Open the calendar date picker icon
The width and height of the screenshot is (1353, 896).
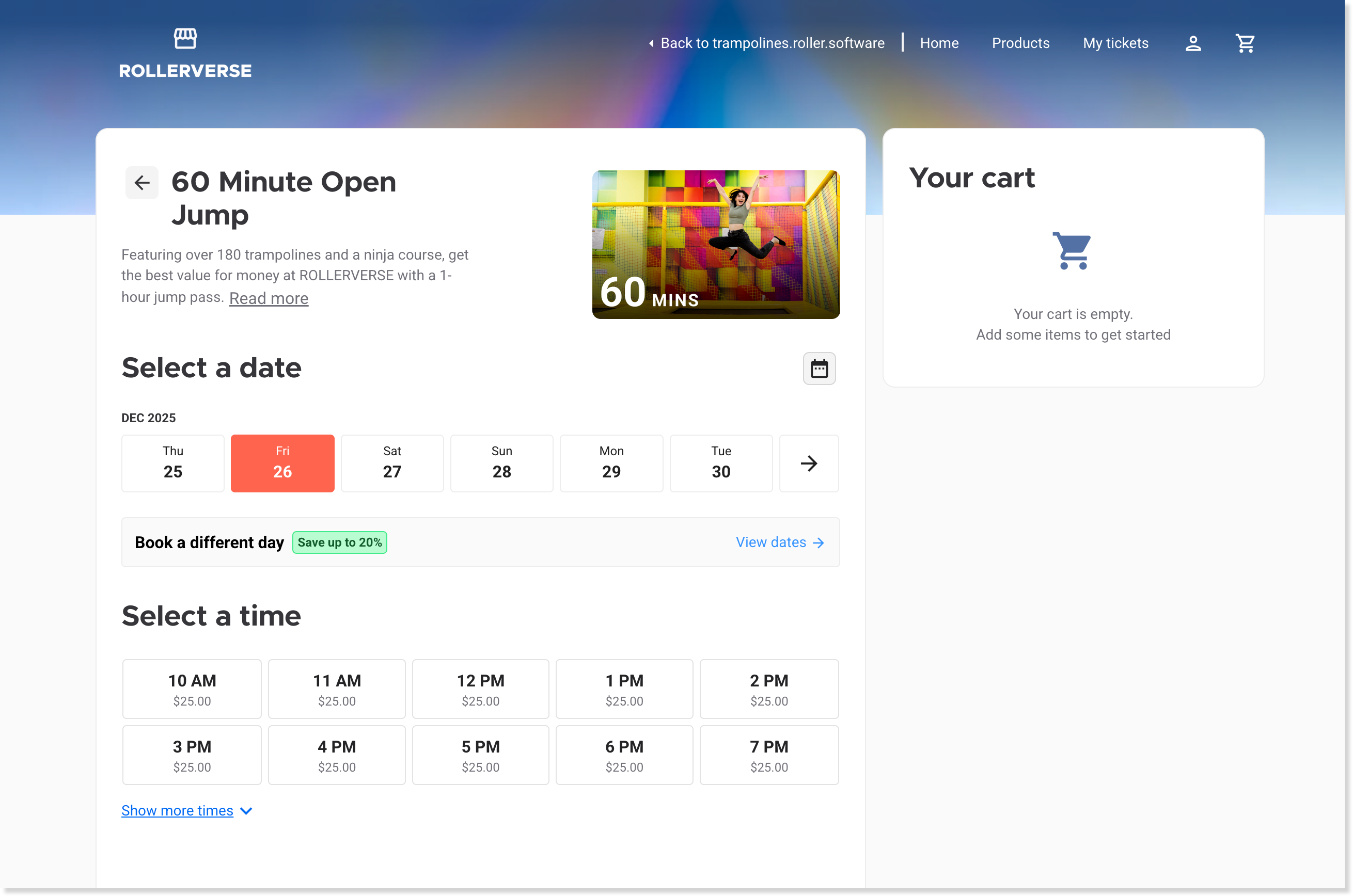819,369
